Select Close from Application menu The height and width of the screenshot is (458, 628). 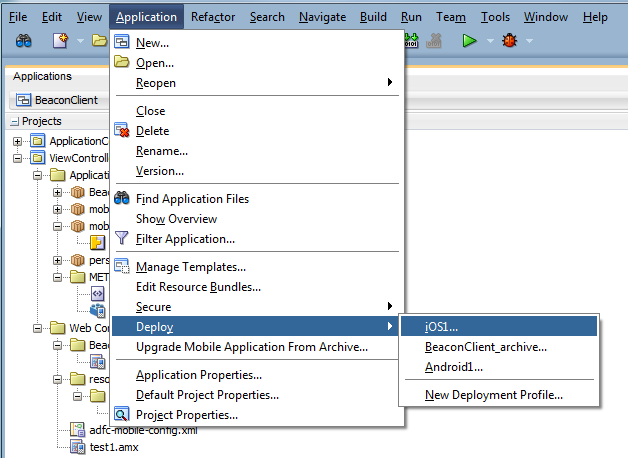(258, 111)
